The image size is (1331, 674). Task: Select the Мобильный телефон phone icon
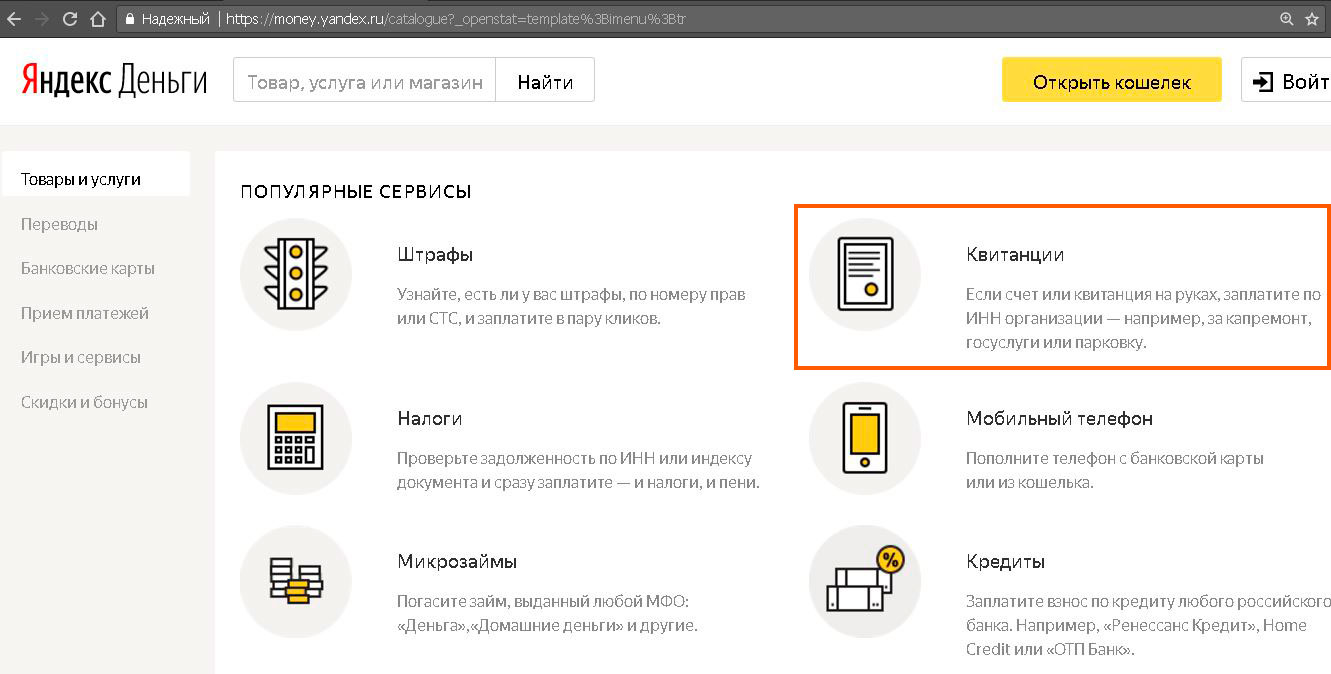coord(864,437)
